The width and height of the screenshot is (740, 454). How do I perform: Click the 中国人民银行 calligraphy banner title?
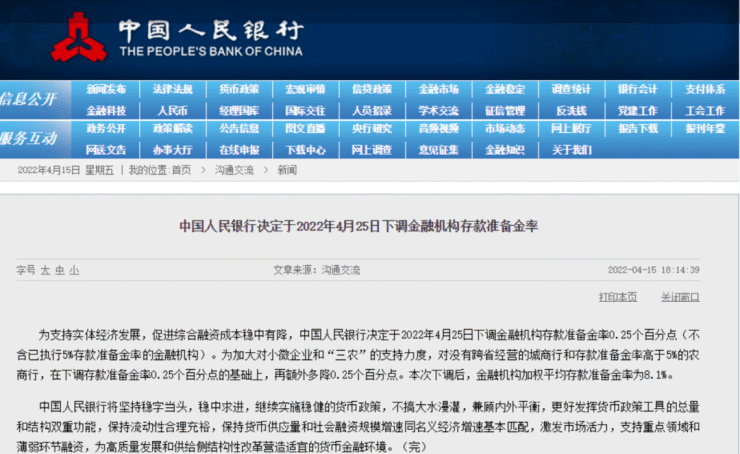click(x=211, y=30)
